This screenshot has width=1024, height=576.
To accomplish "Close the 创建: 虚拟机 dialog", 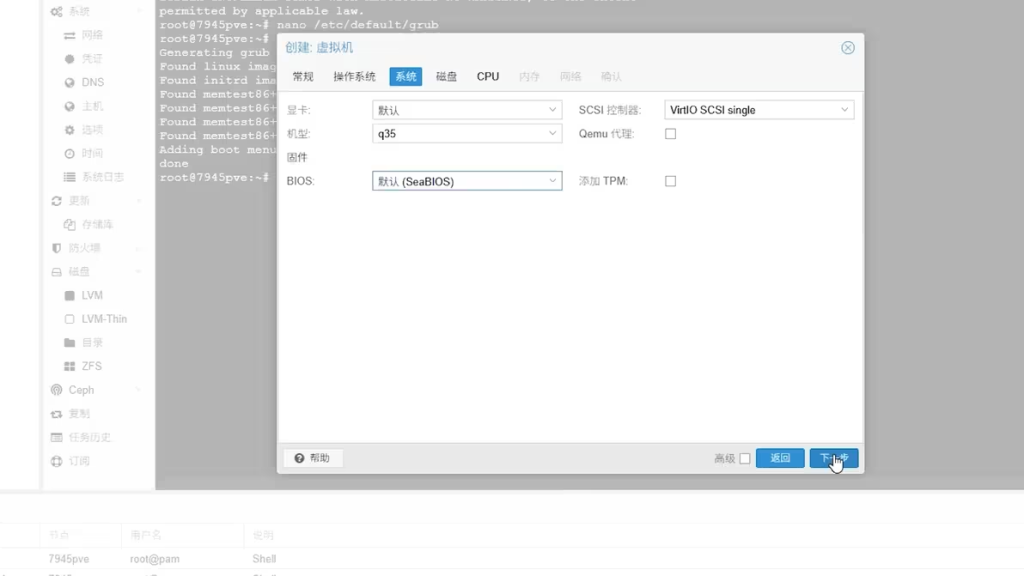I will coord(848,48).
